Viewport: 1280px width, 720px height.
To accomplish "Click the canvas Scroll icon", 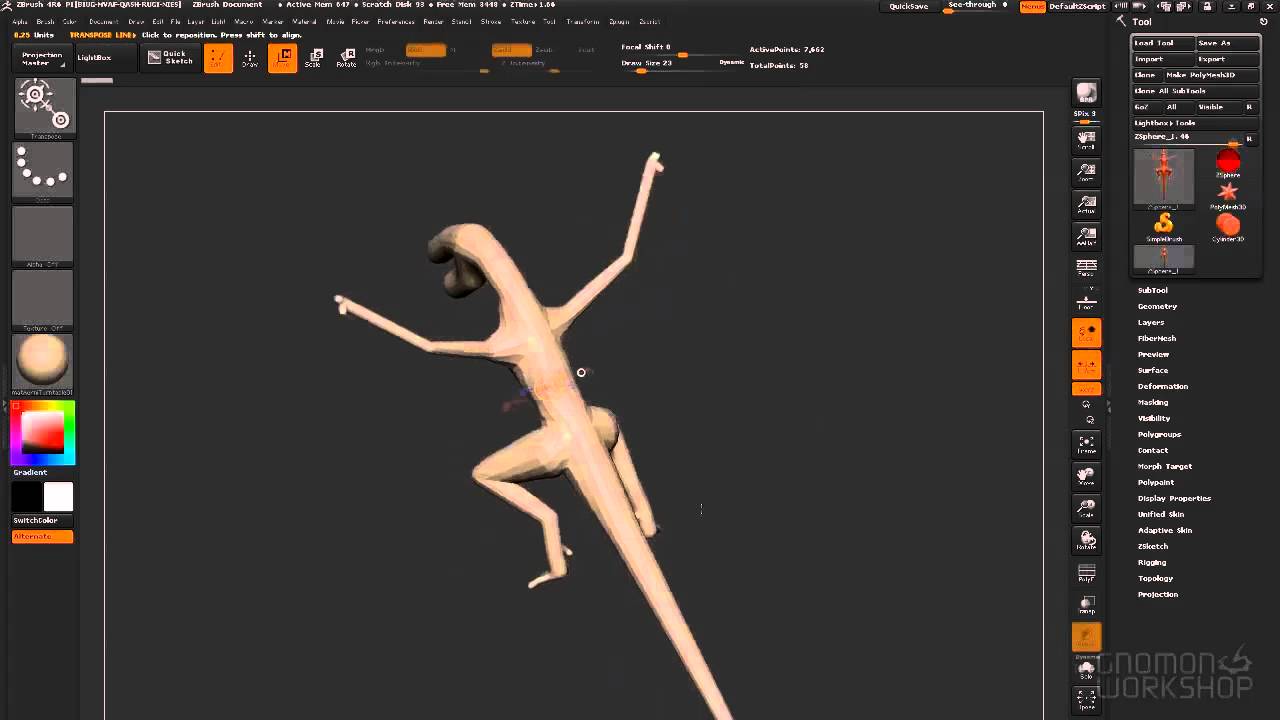I will pyautogui.click(x=1086, y=140).
